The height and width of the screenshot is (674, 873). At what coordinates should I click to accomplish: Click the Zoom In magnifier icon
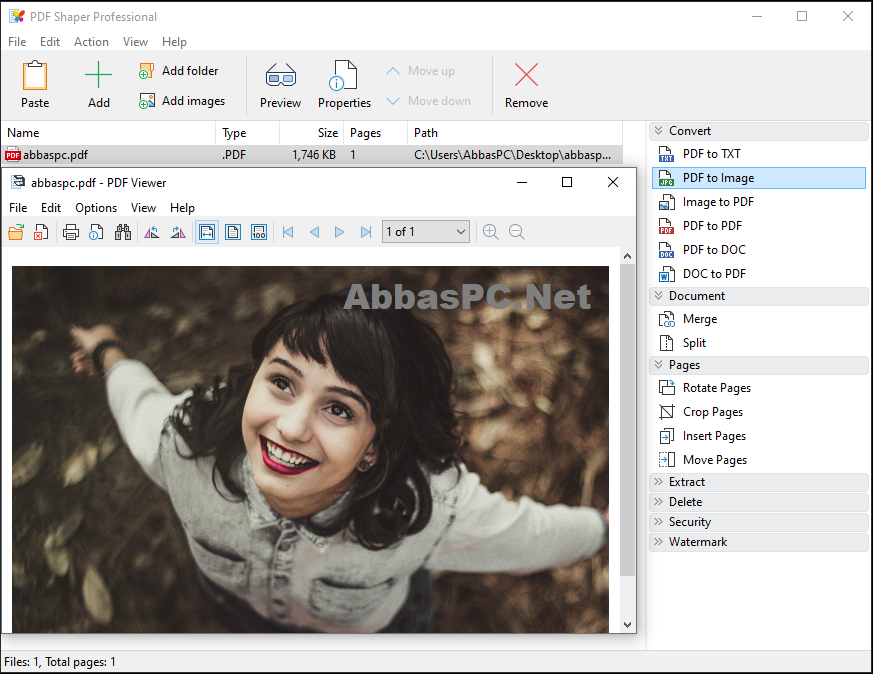(491, 232)
